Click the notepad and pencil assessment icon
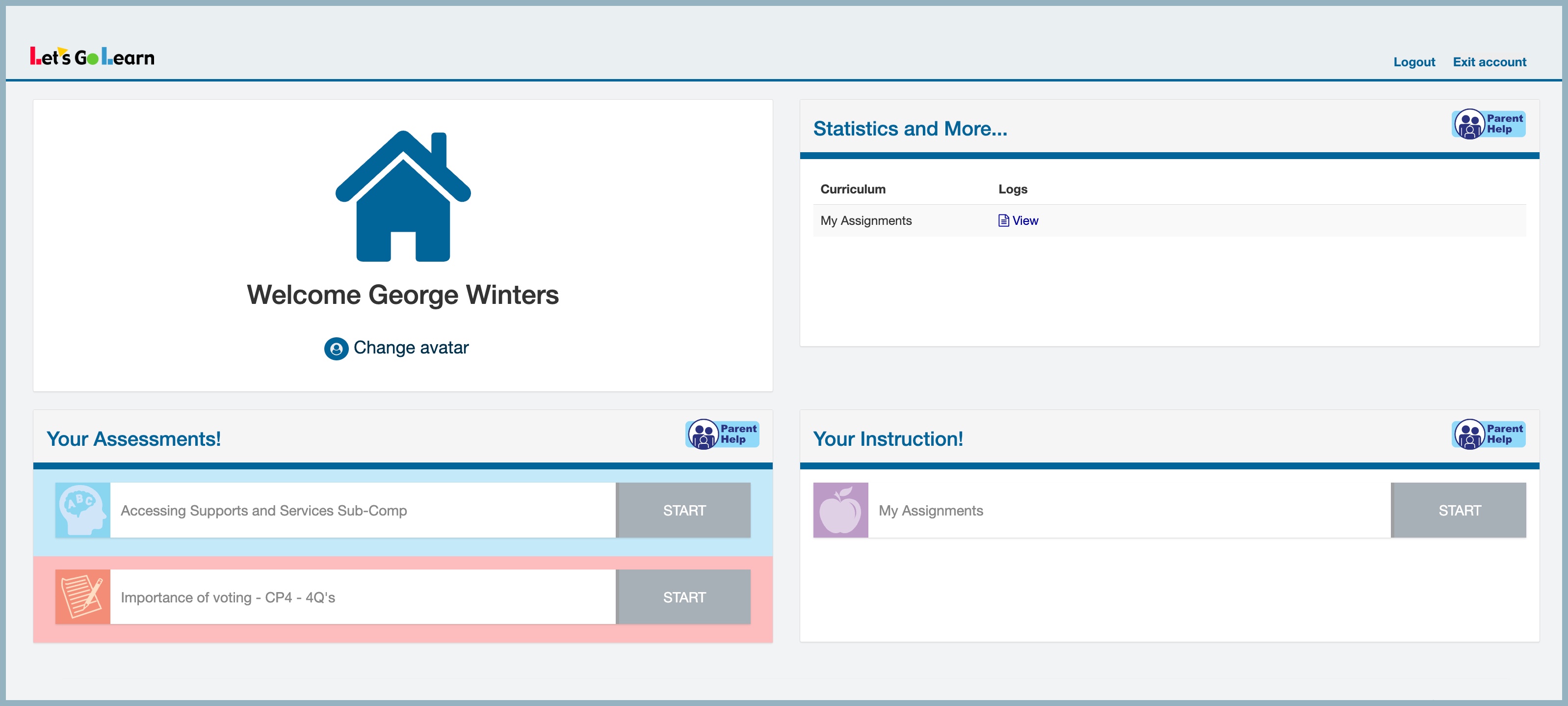 (x=83, y=597)
